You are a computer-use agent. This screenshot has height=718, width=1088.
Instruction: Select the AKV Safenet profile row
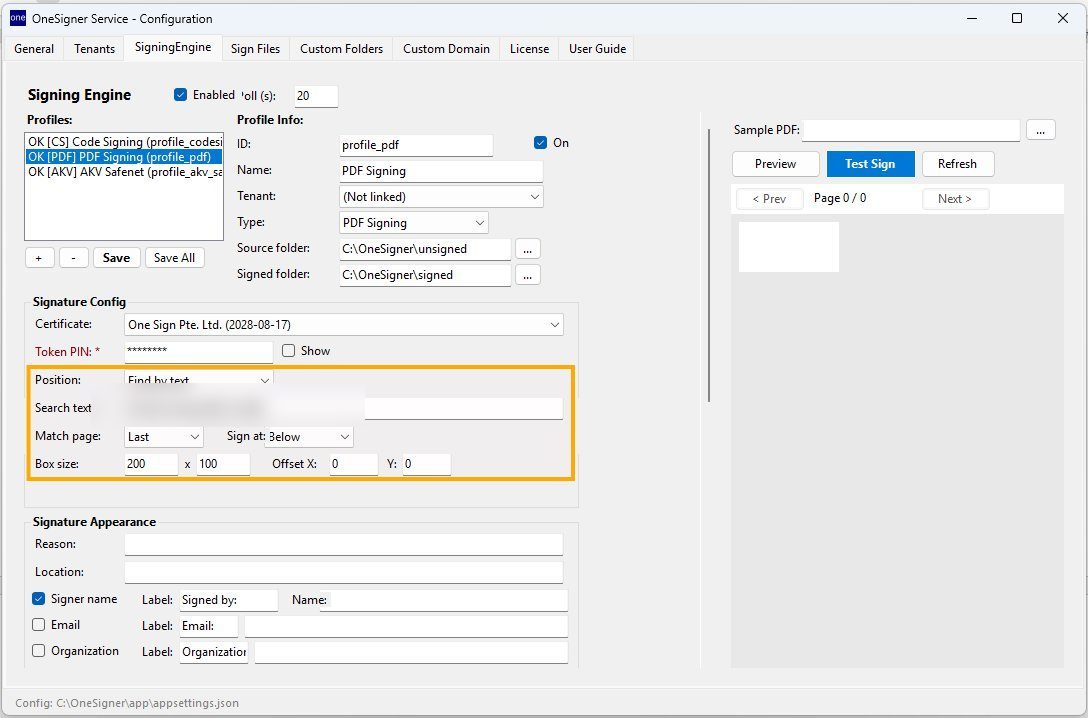click(x=124, y=172)
